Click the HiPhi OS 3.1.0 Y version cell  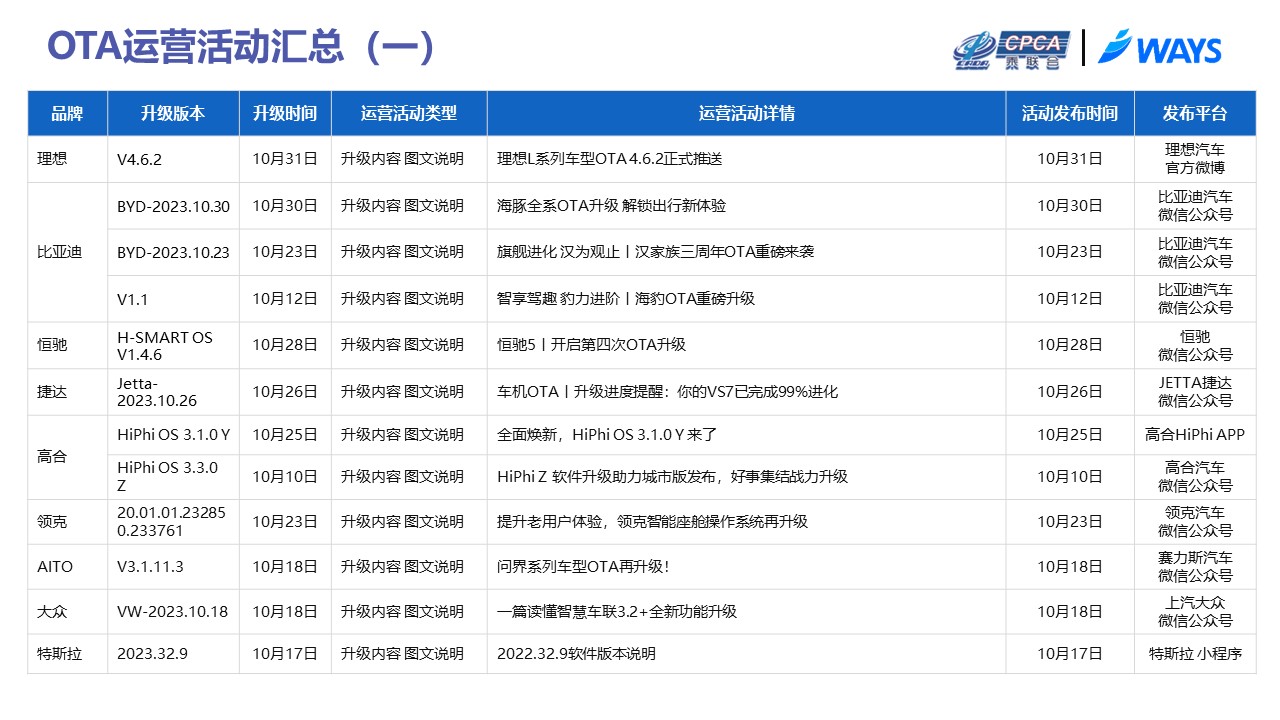pyautogui.click(x=173, y=435)
